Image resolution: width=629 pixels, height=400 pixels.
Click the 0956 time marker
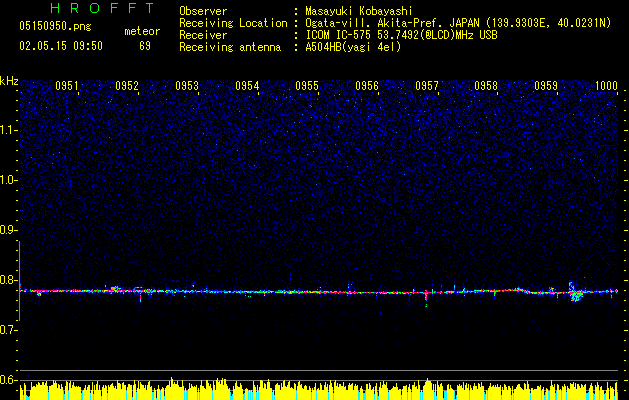[367, 85]
